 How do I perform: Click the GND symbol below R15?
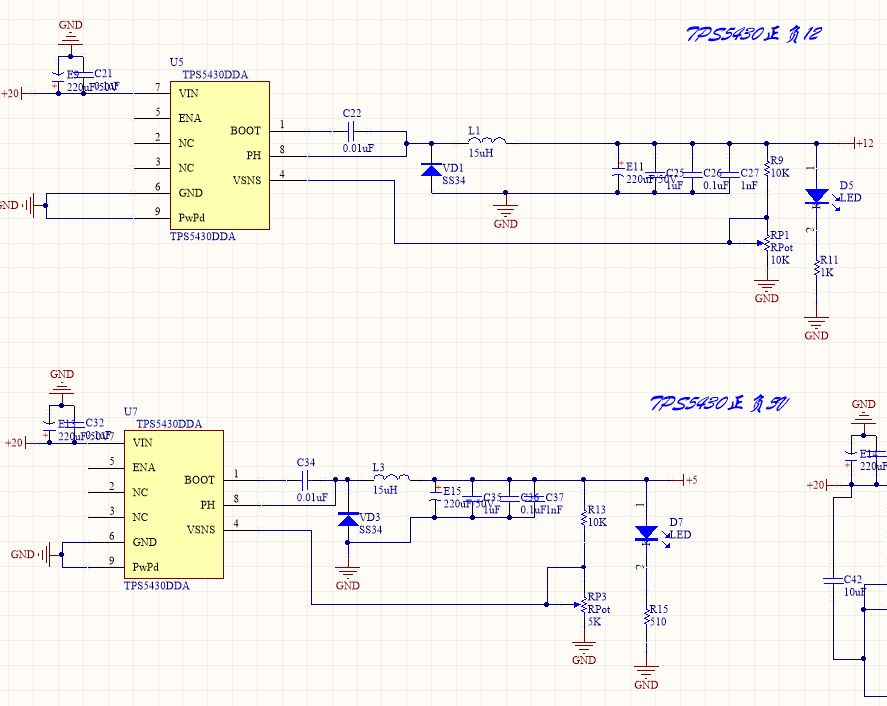pos(646,677)
